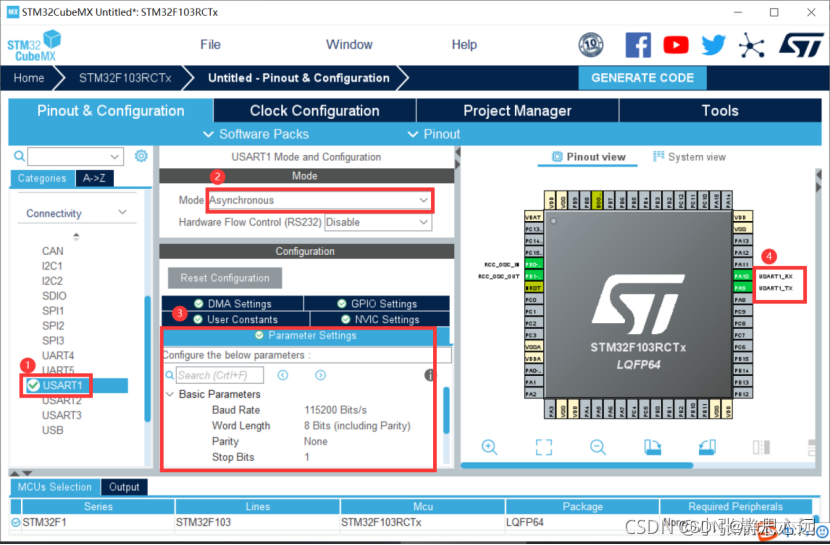Screen dimensions: 830x545
Task: Zoom out of the pinout view
Action: coord(598,447)
